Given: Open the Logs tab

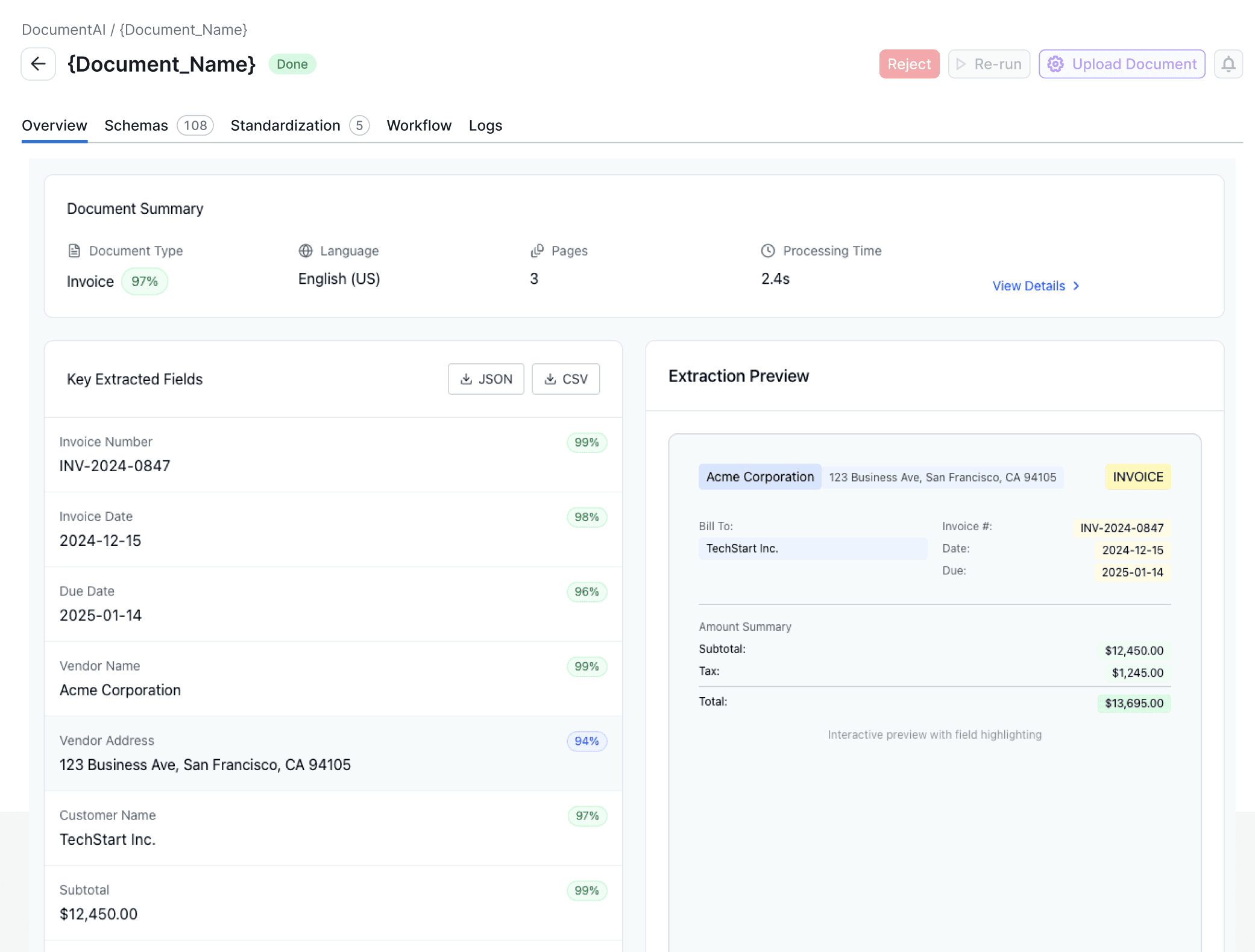Looking at the screenshot, I should [x=485, y=125].
